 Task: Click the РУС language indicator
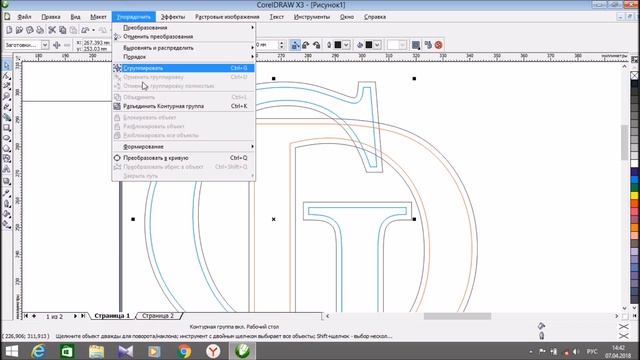(x=592, y=351)
